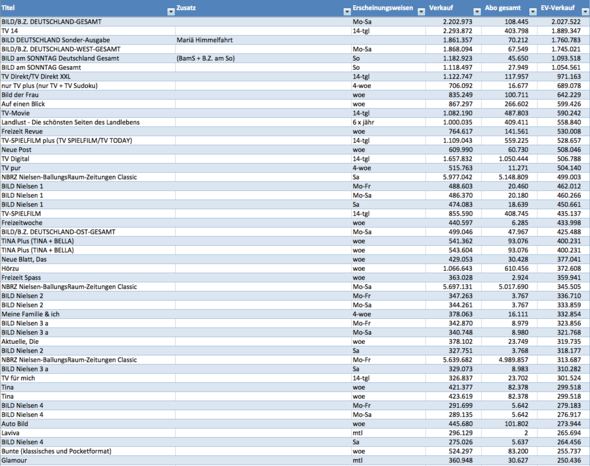Select the Freizeit Spass cell

tap(88, 277)
